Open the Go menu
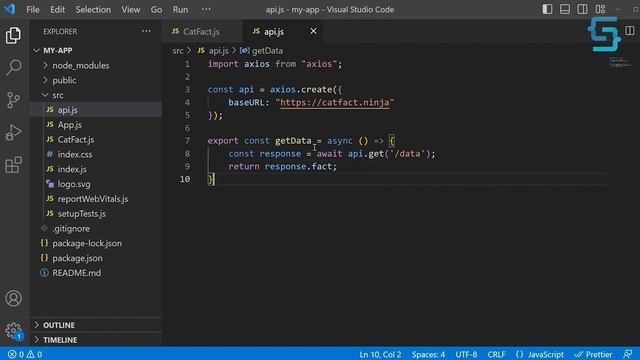This screenshot has width=640, height=360. point(156,9)
